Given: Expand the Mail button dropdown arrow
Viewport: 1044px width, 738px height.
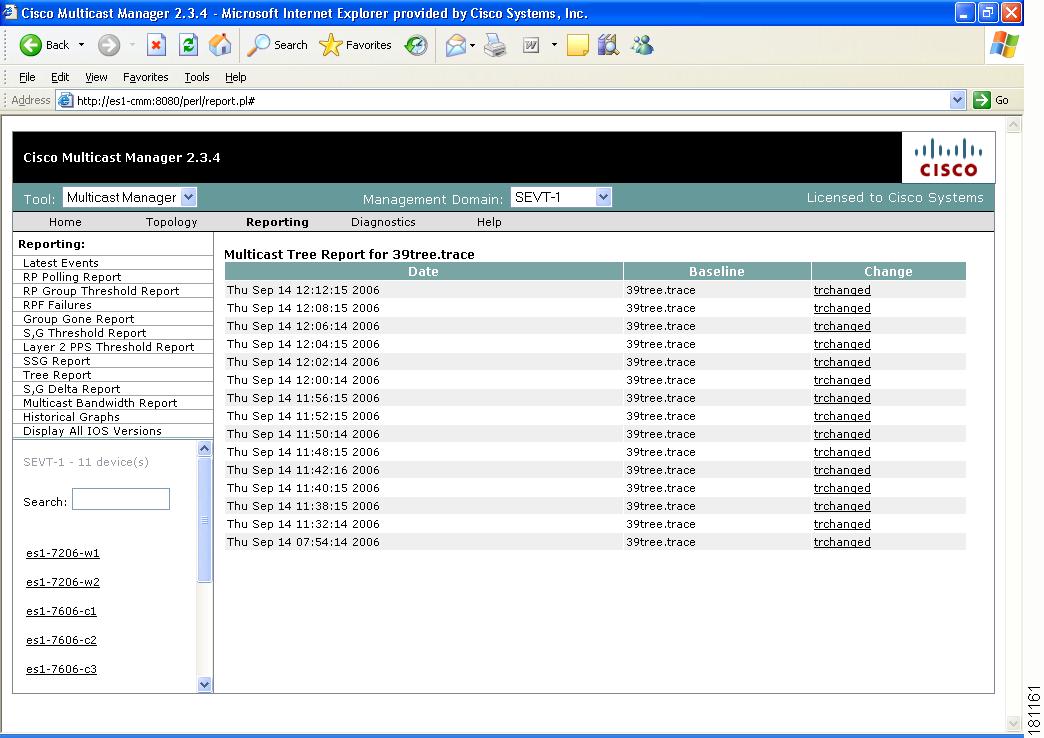Looking at the screenshot, I should (472, 45).
